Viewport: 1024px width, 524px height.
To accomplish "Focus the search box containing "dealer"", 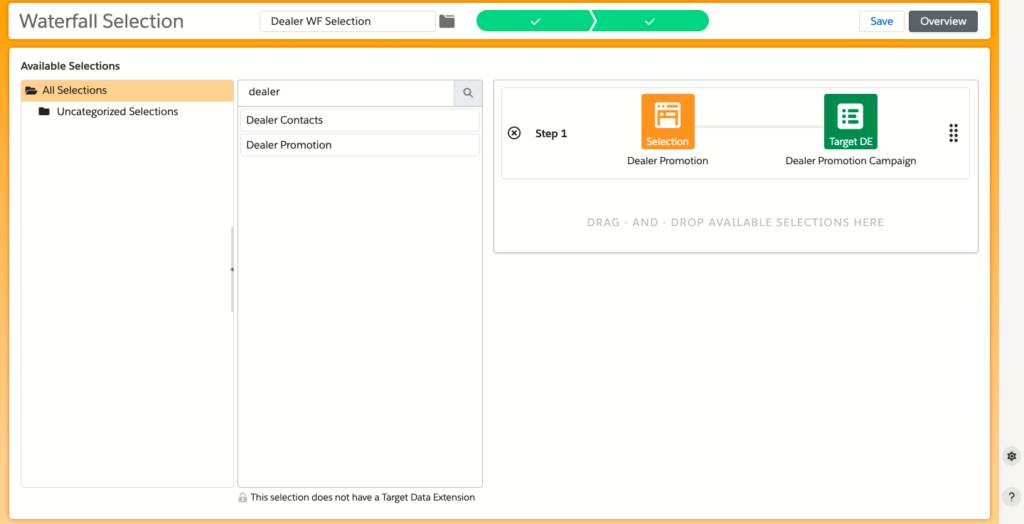I will [346, 92].
